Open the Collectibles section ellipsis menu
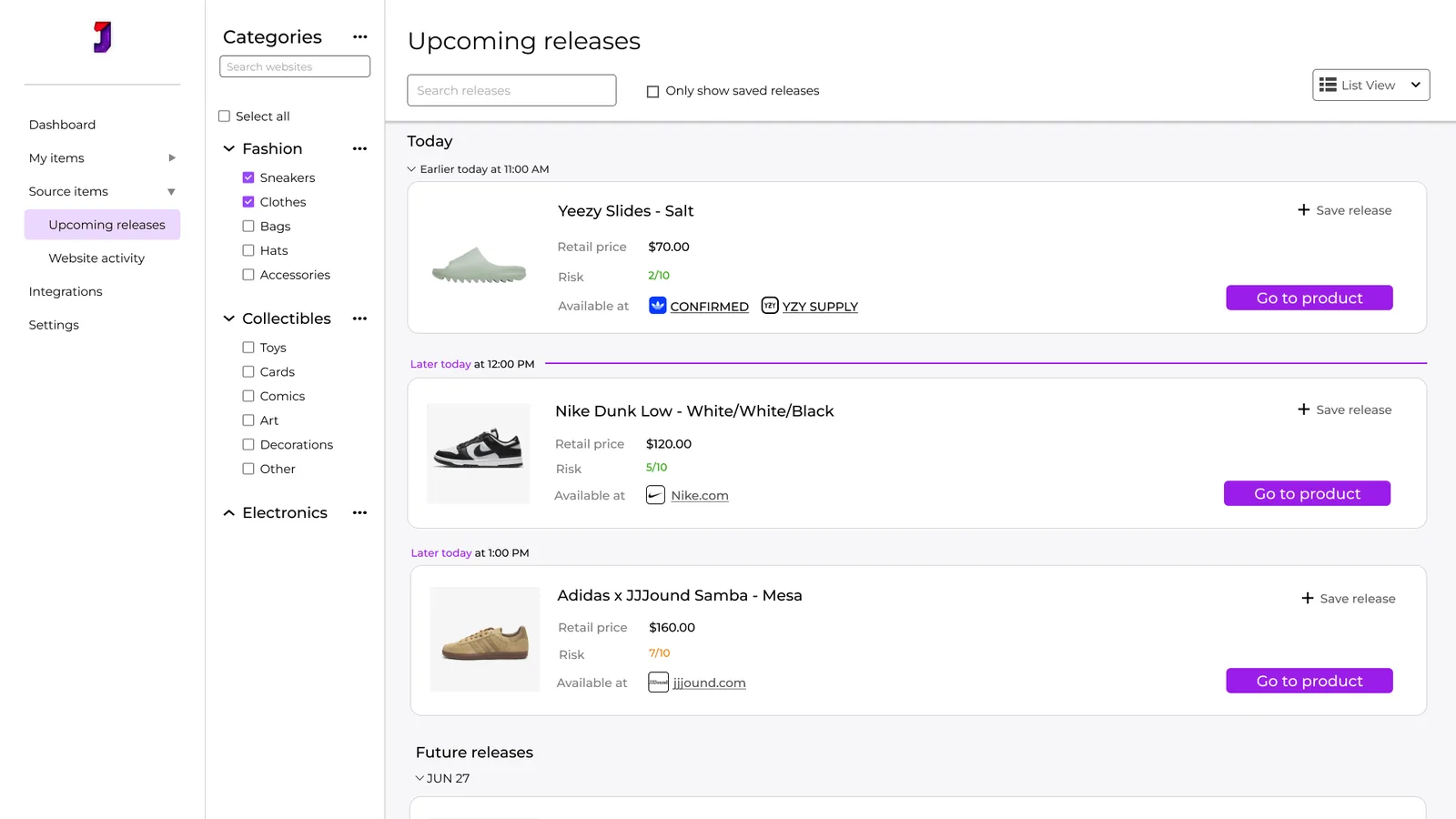Viewport: 1456px width, 819px height. tap(359, 318)
